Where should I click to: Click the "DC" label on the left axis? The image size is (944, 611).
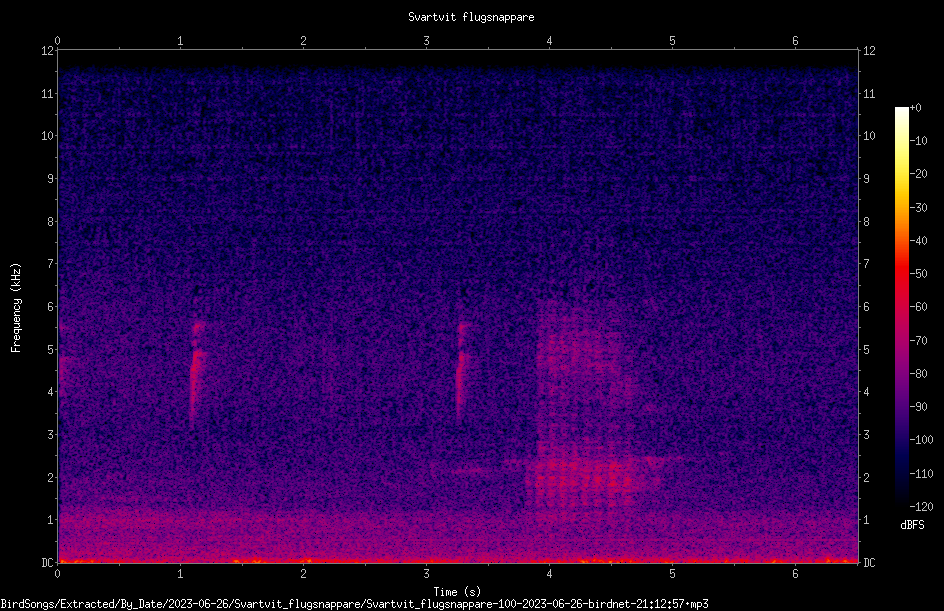(47, 562)
